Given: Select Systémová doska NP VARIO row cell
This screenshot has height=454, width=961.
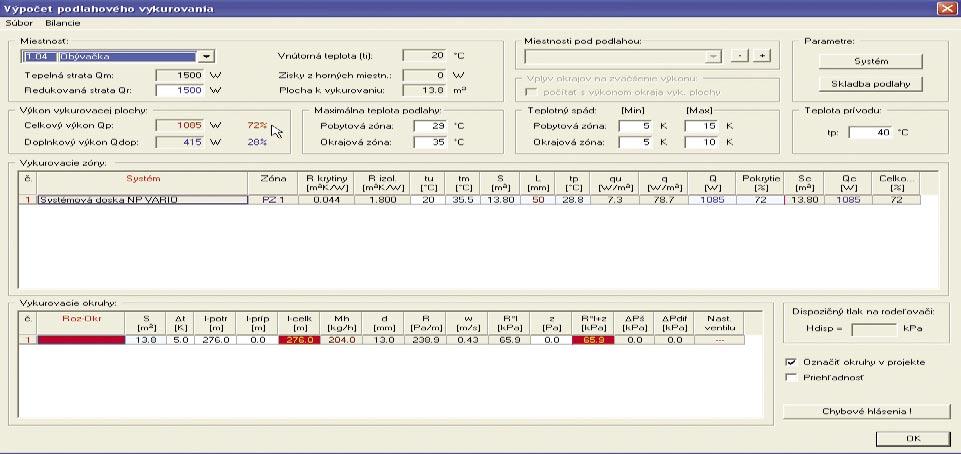Looking at the screenshot, I should (142, 200).
